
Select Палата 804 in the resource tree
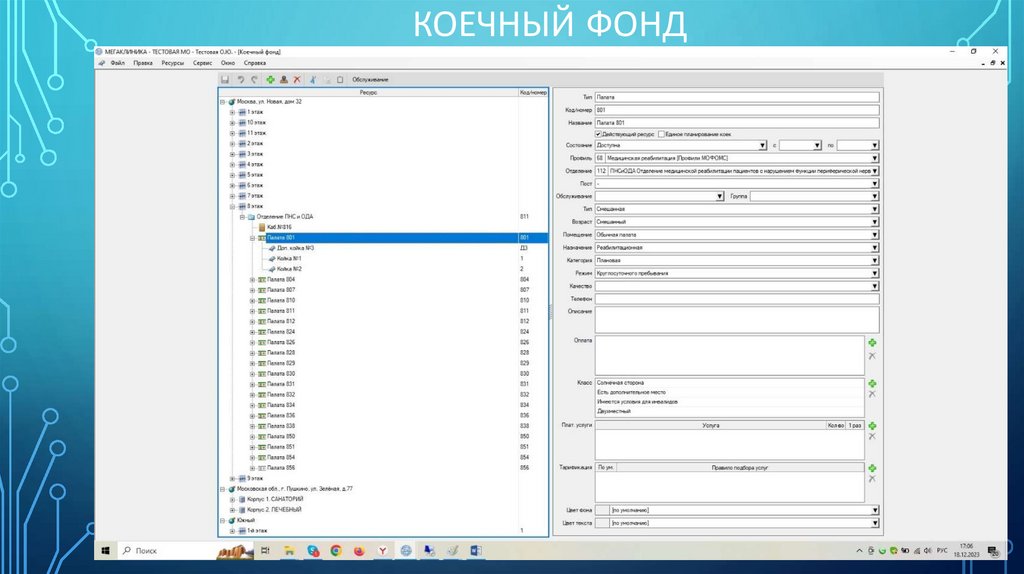tap(281, 279)
